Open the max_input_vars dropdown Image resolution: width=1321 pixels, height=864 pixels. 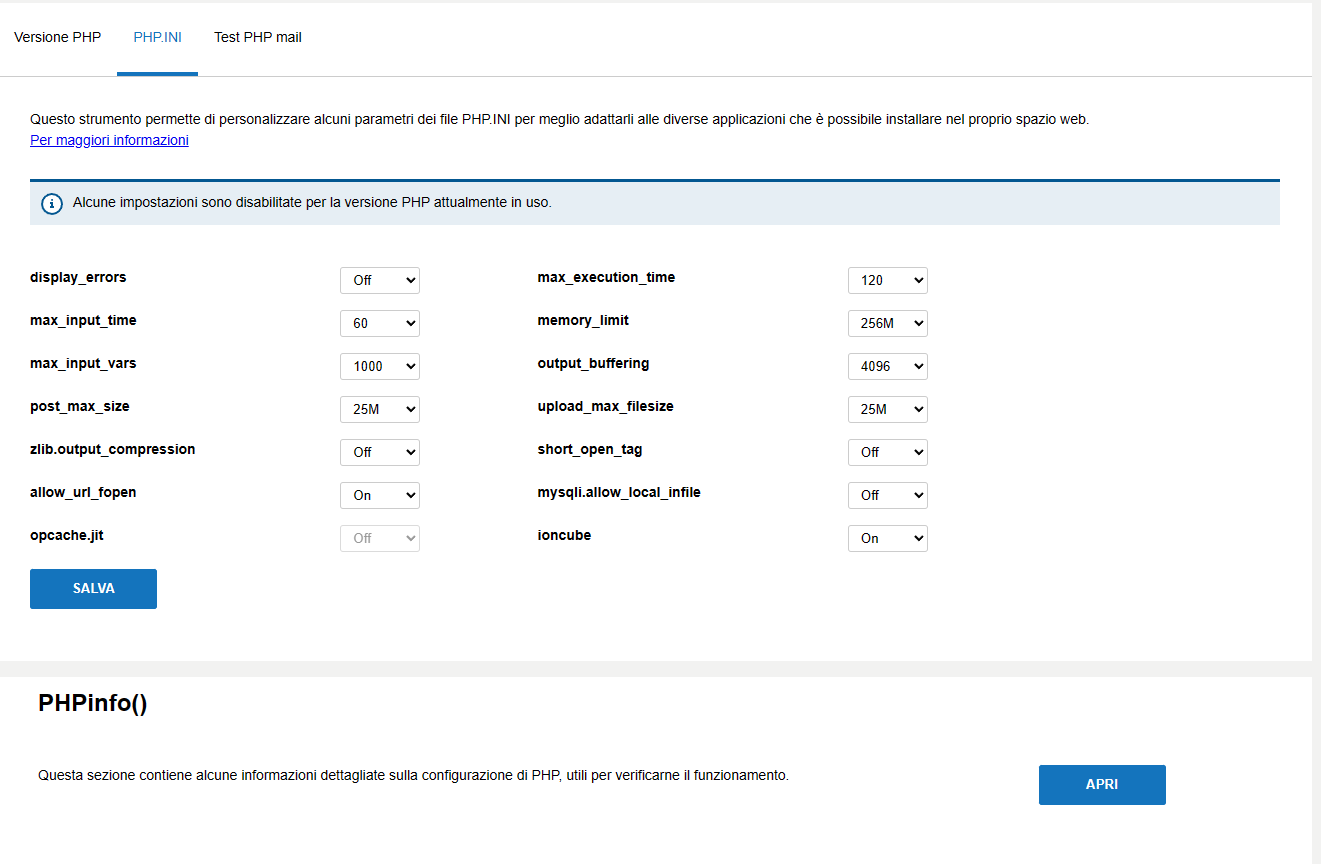(379, 367)
